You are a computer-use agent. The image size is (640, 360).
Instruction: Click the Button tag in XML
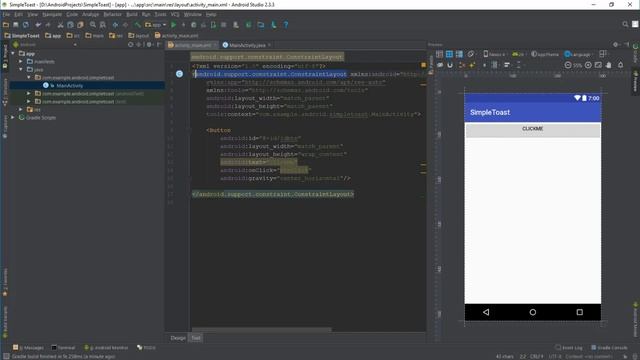coord(218,130)
